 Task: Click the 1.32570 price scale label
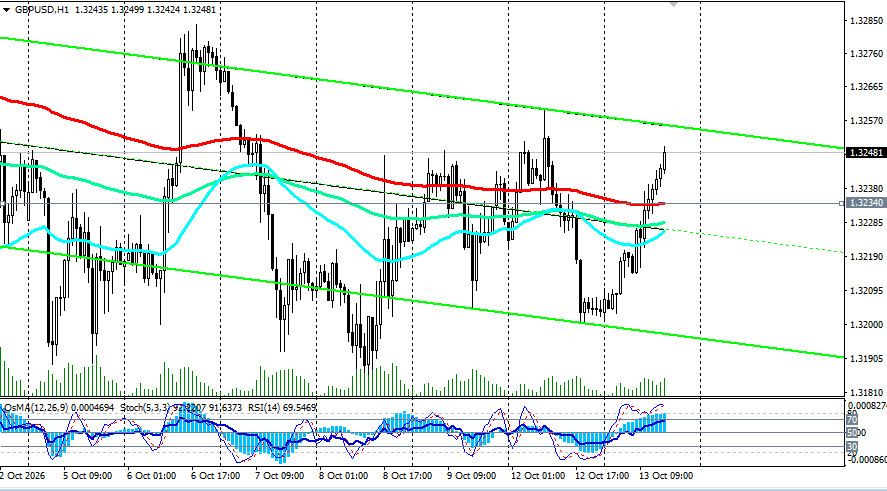click(866, 121)
